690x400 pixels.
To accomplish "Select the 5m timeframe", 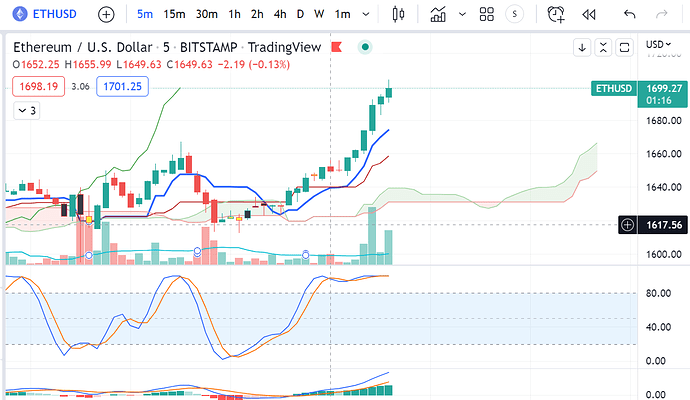I will 145,14.
